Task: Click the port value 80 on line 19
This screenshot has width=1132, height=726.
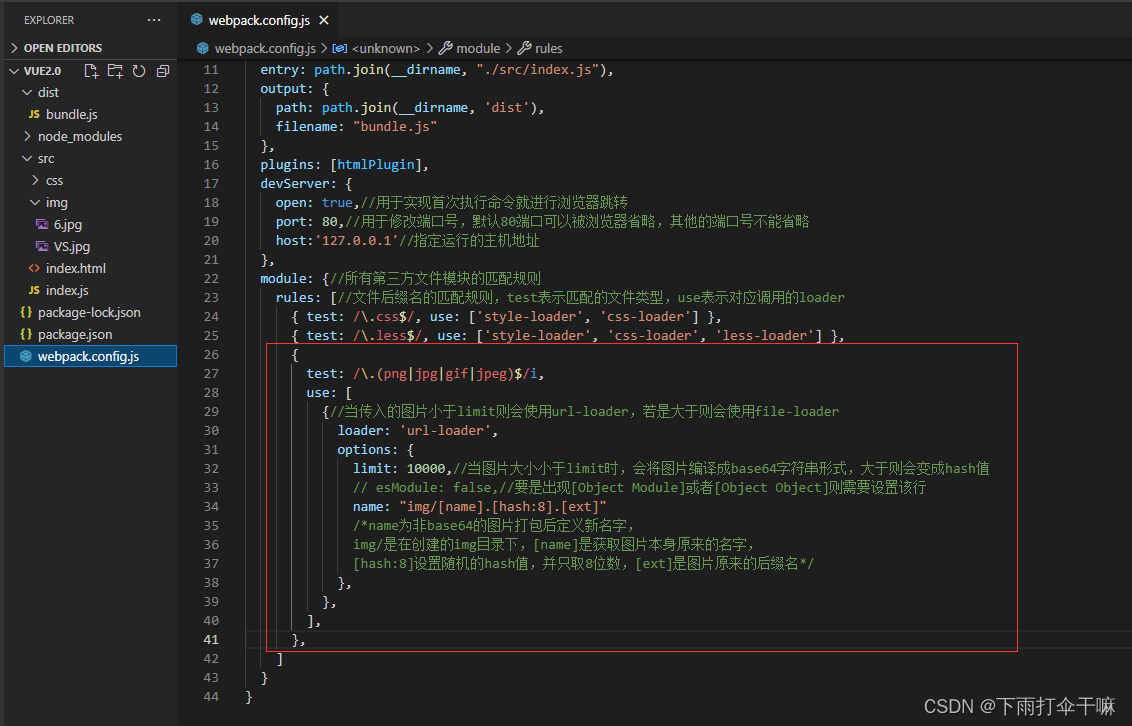Action: (329, 222)
